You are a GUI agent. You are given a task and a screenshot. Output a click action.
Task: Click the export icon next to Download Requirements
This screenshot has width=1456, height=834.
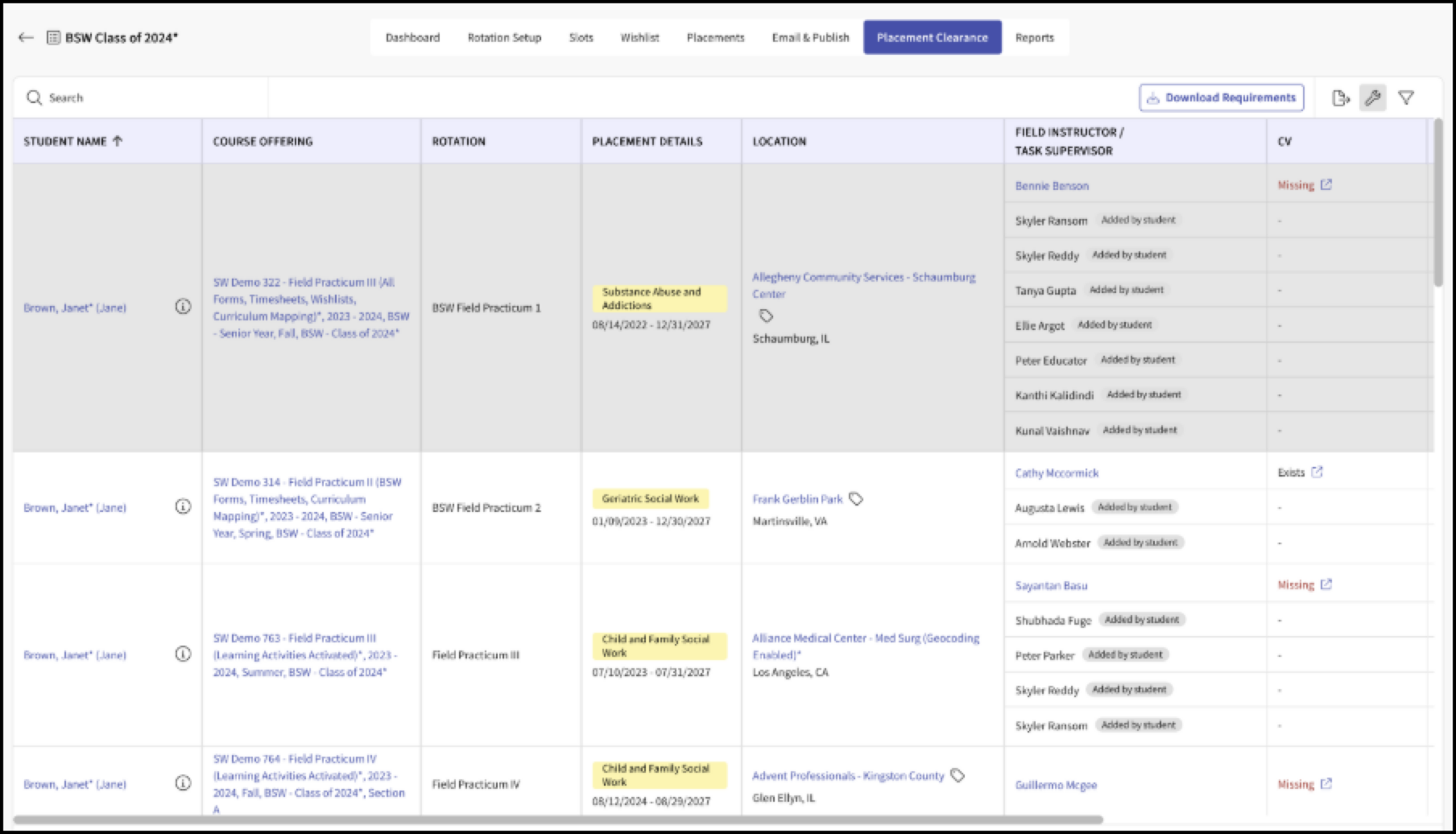[1341, 97]
